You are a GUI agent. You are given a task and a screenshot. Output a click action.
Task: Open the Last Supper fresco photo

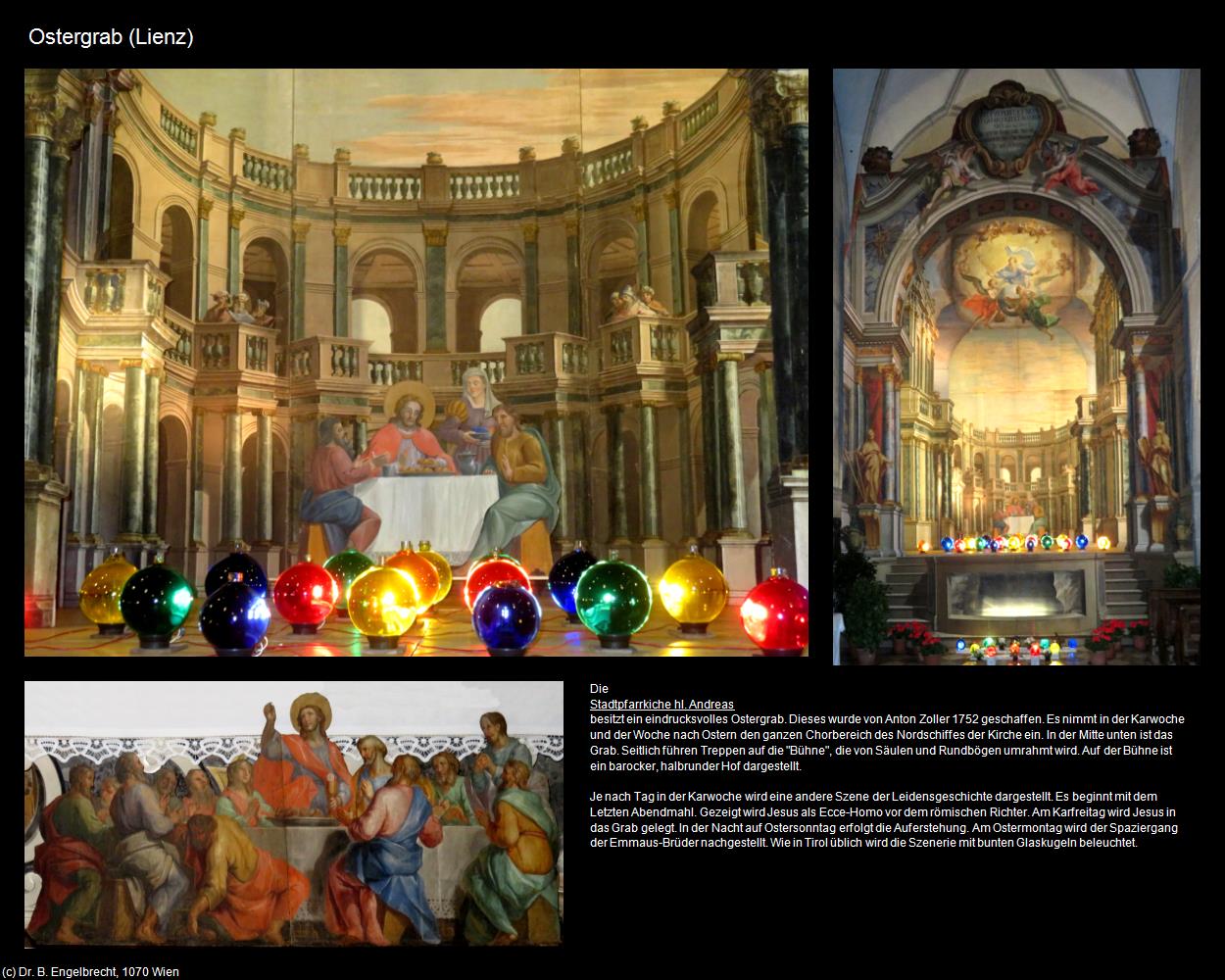point(294,814)
